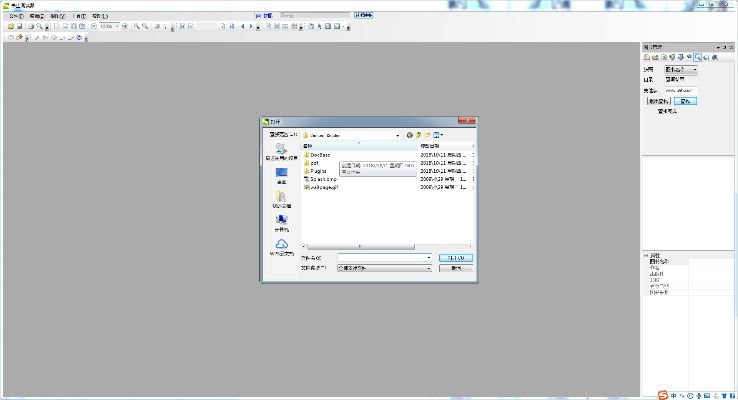
Task: Click the Cancel button in the file dialog
Action: (x=456, y=268)
